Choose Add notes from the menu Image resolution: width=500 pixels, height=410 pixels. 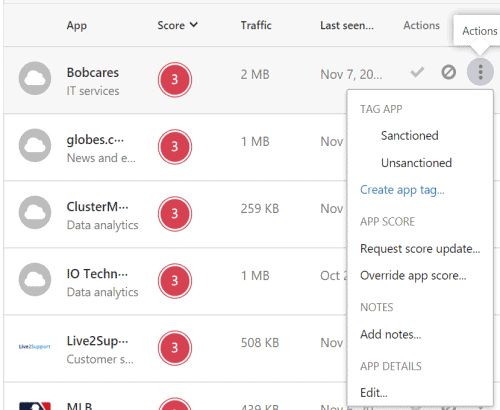[390, 334]
